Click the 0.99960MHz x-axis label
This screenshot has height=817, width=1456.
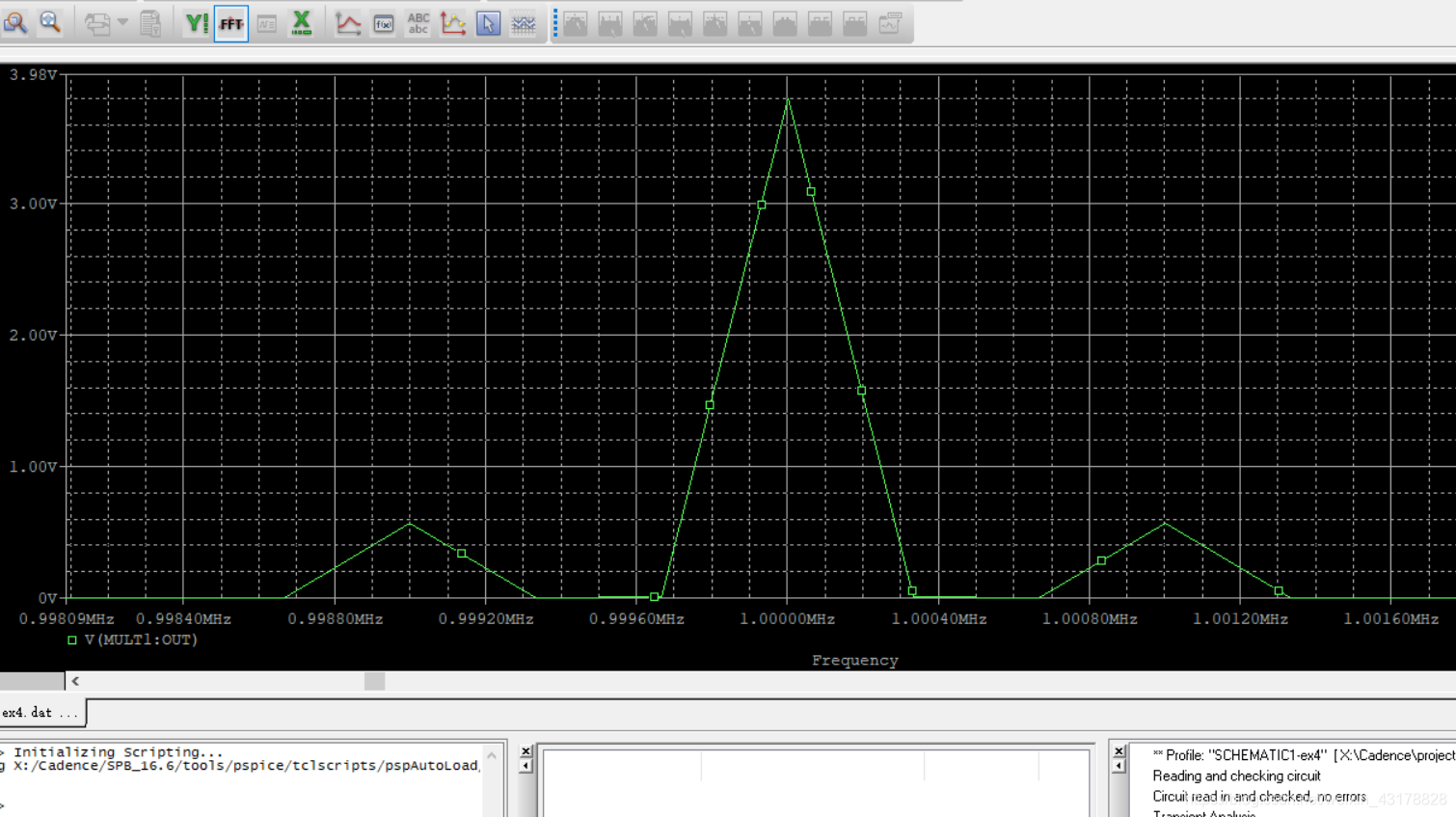click(636, 619)
